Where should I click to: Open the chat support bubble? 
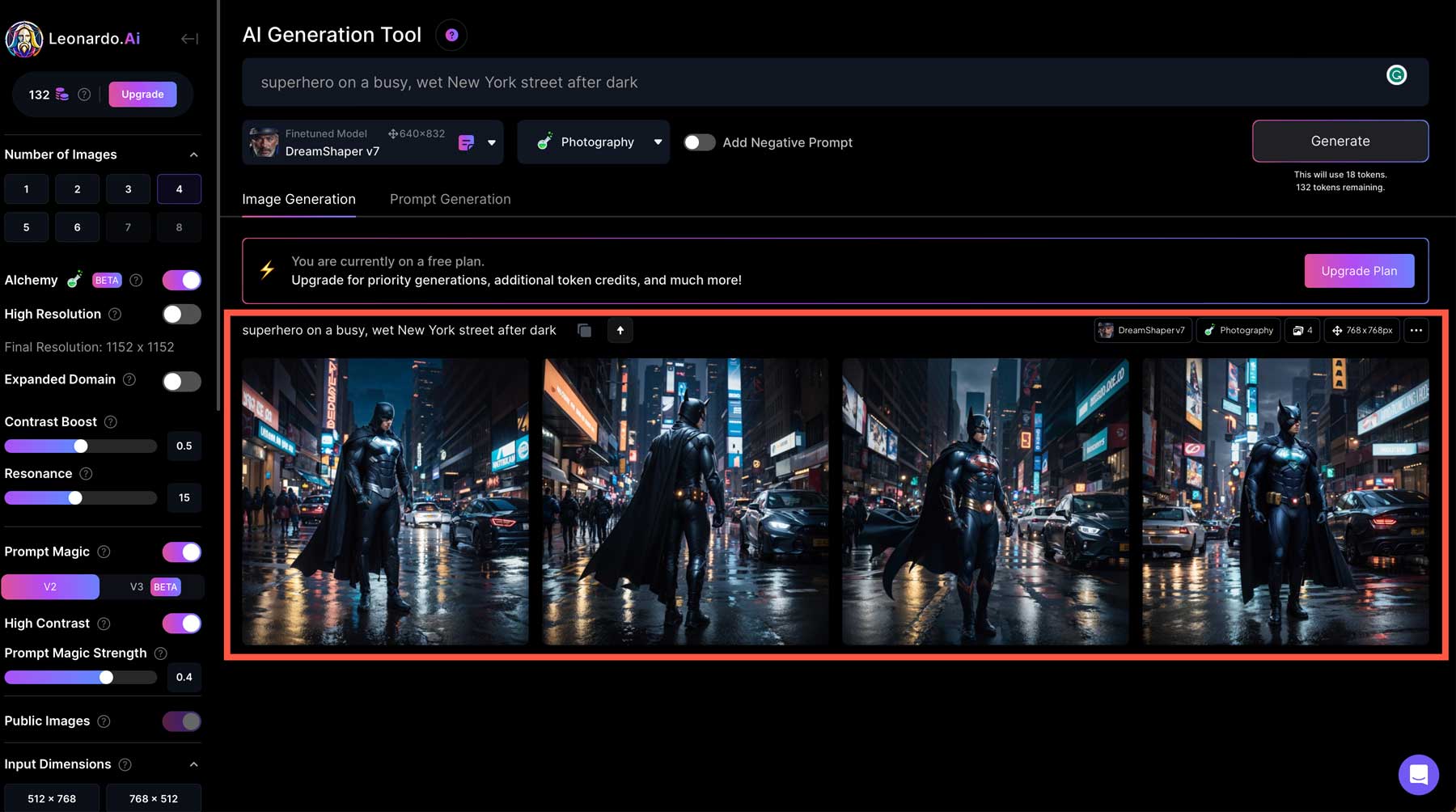(x=1418, y=775)
